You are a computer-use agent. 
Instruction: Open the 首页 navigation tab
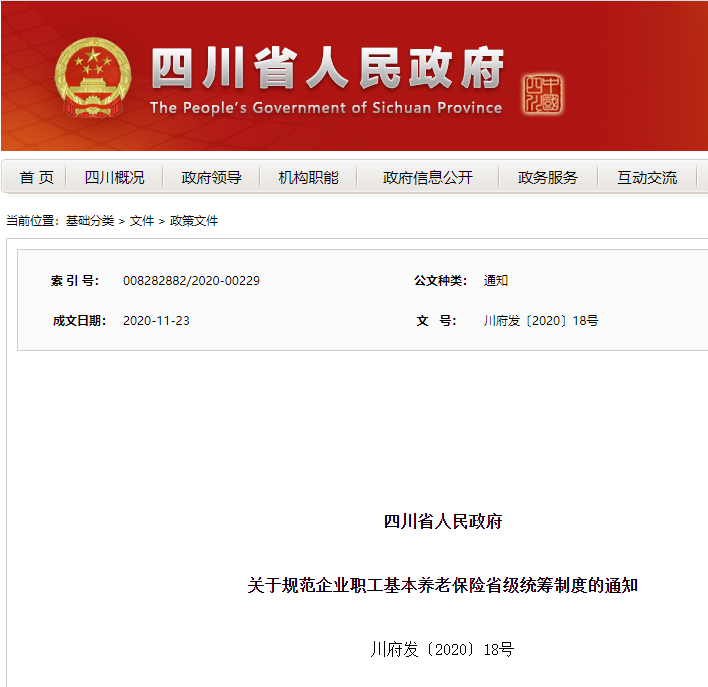pyautogui.click(x=37, y=178)
